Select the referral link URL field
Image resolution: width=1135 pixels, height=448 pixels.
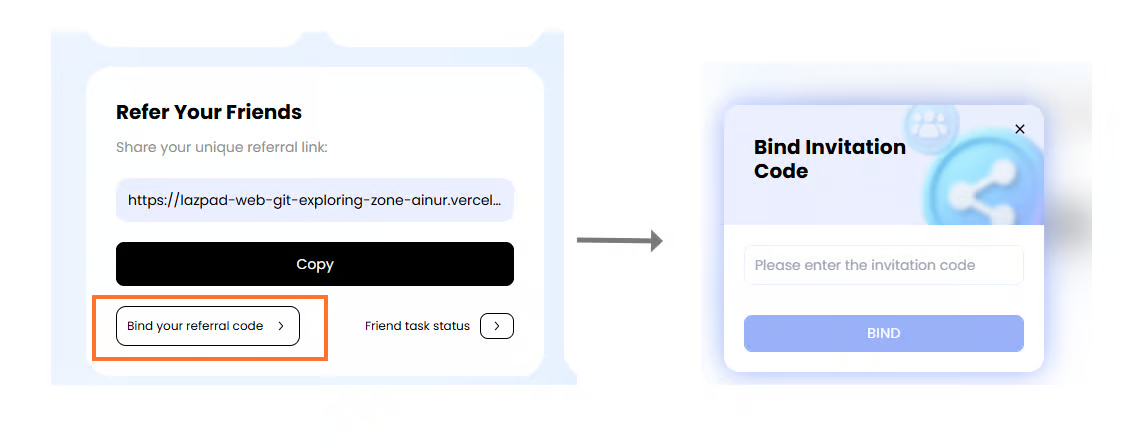[314, 200]
